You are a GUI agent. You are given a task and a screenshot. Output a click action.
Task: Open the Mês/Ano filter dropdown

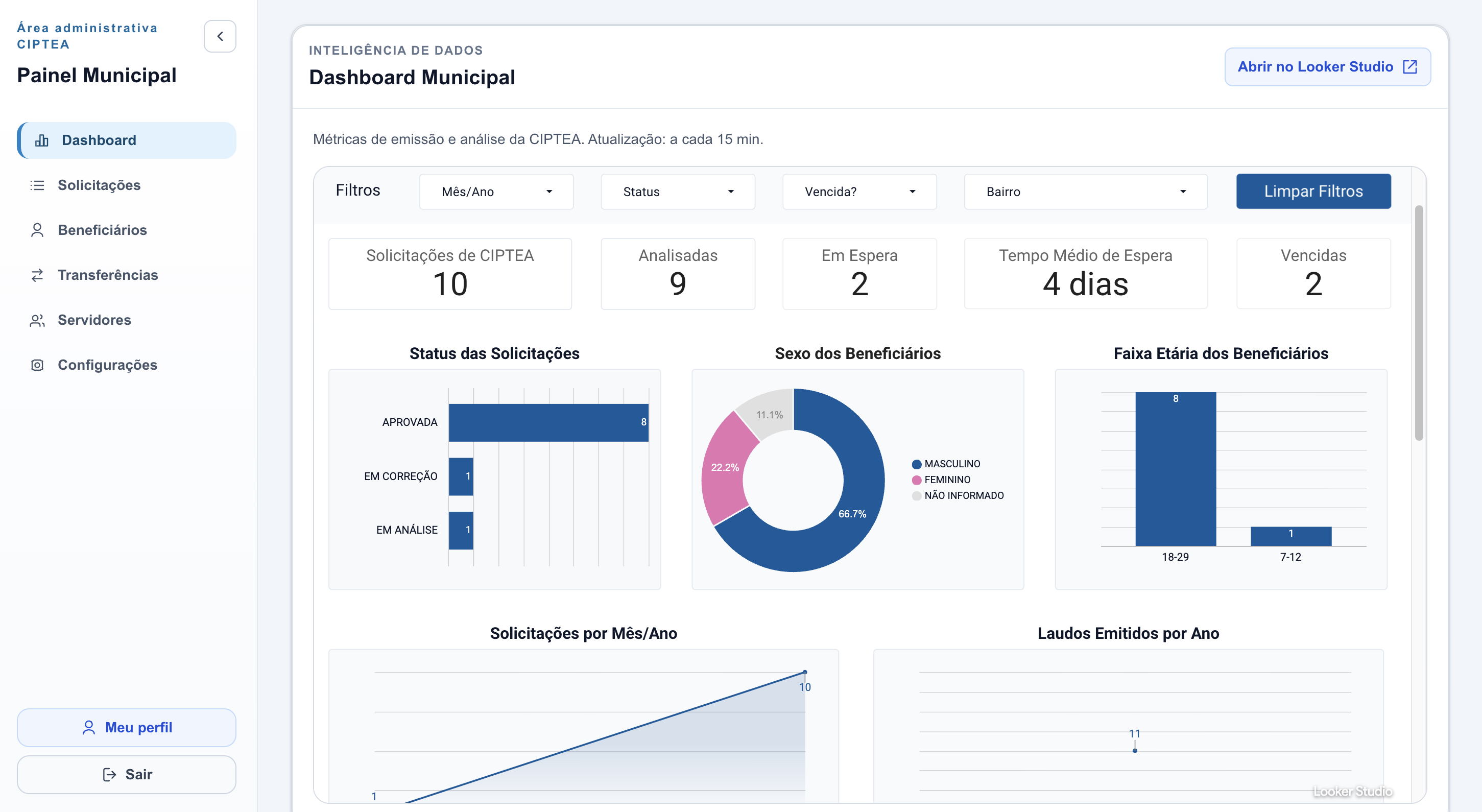coord(496,192)
